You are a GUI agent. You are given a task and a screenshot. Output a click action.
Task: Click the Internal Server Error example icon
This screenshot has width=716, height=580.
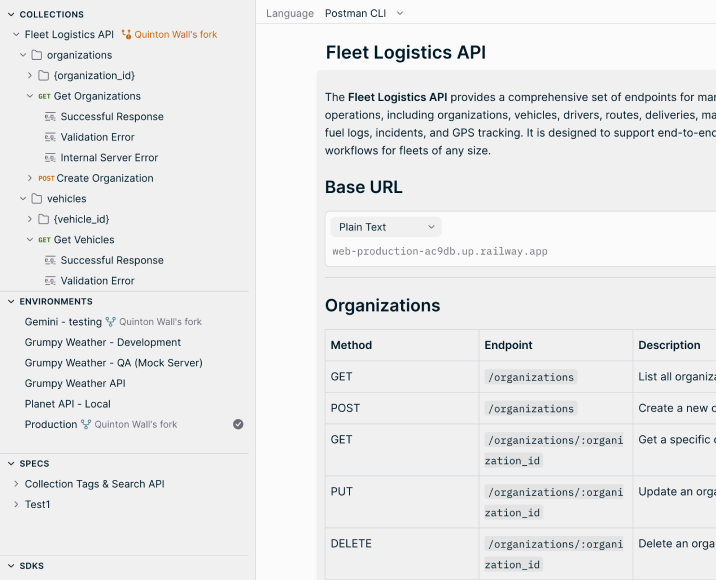click(x=50, y=158)
